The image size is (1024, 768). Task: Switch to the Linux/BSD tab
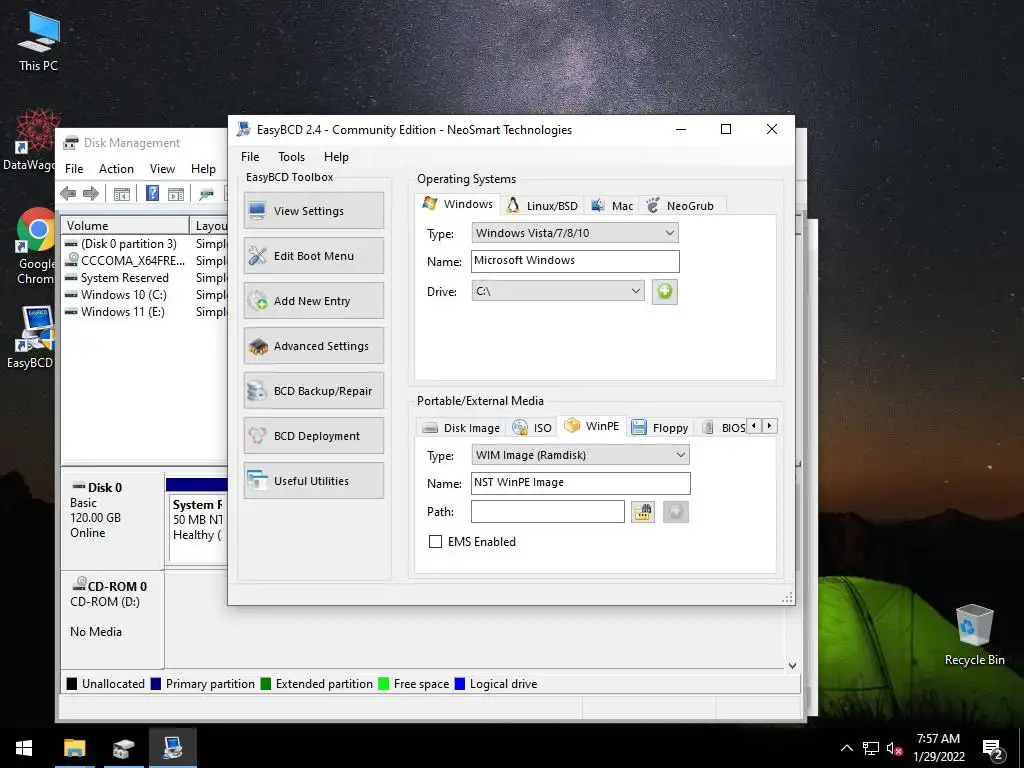pyautogui.click(x=543, y=206)
